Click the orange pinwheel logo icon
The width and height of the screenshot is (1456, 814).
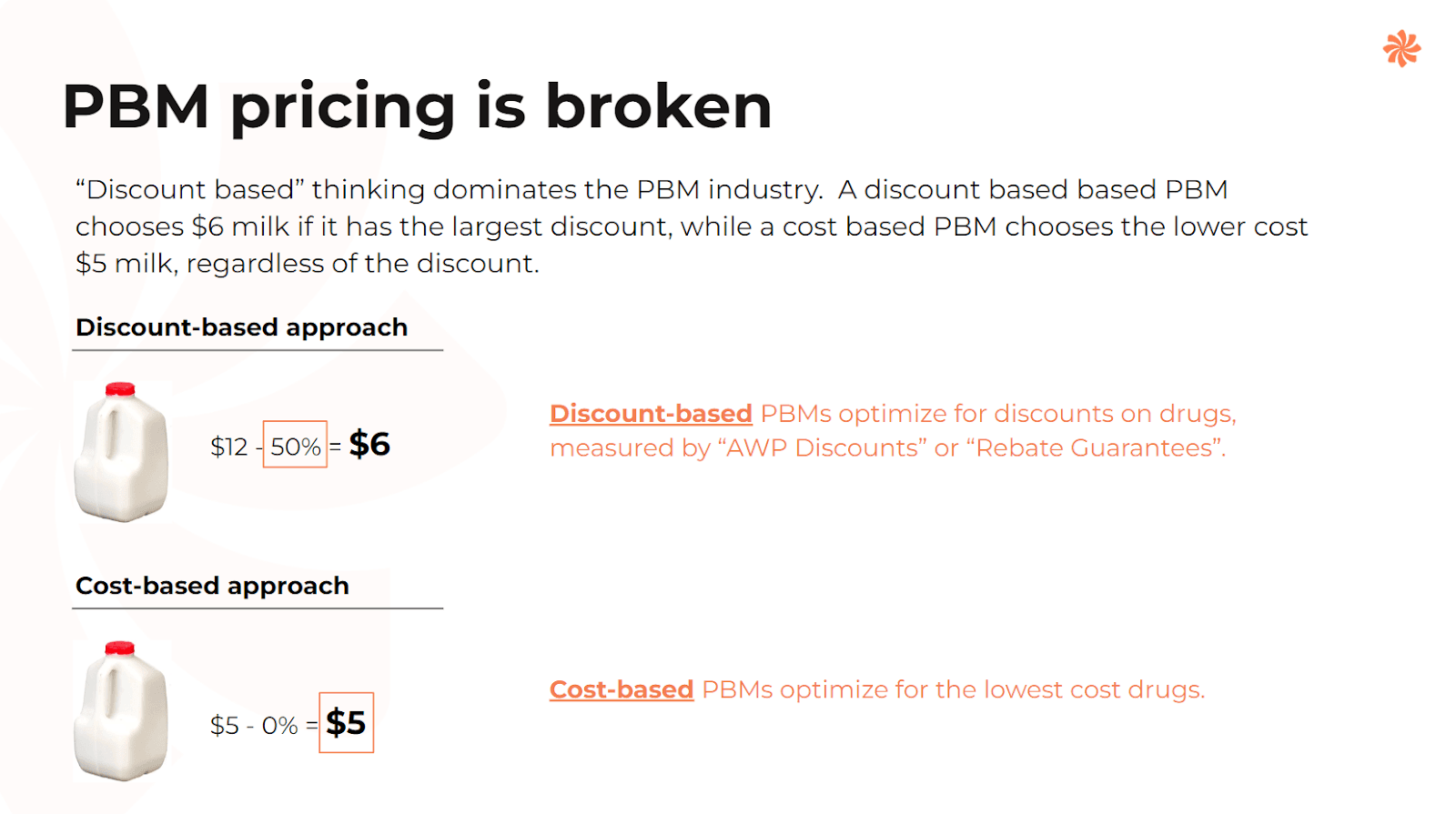(x=1401, y=49)
